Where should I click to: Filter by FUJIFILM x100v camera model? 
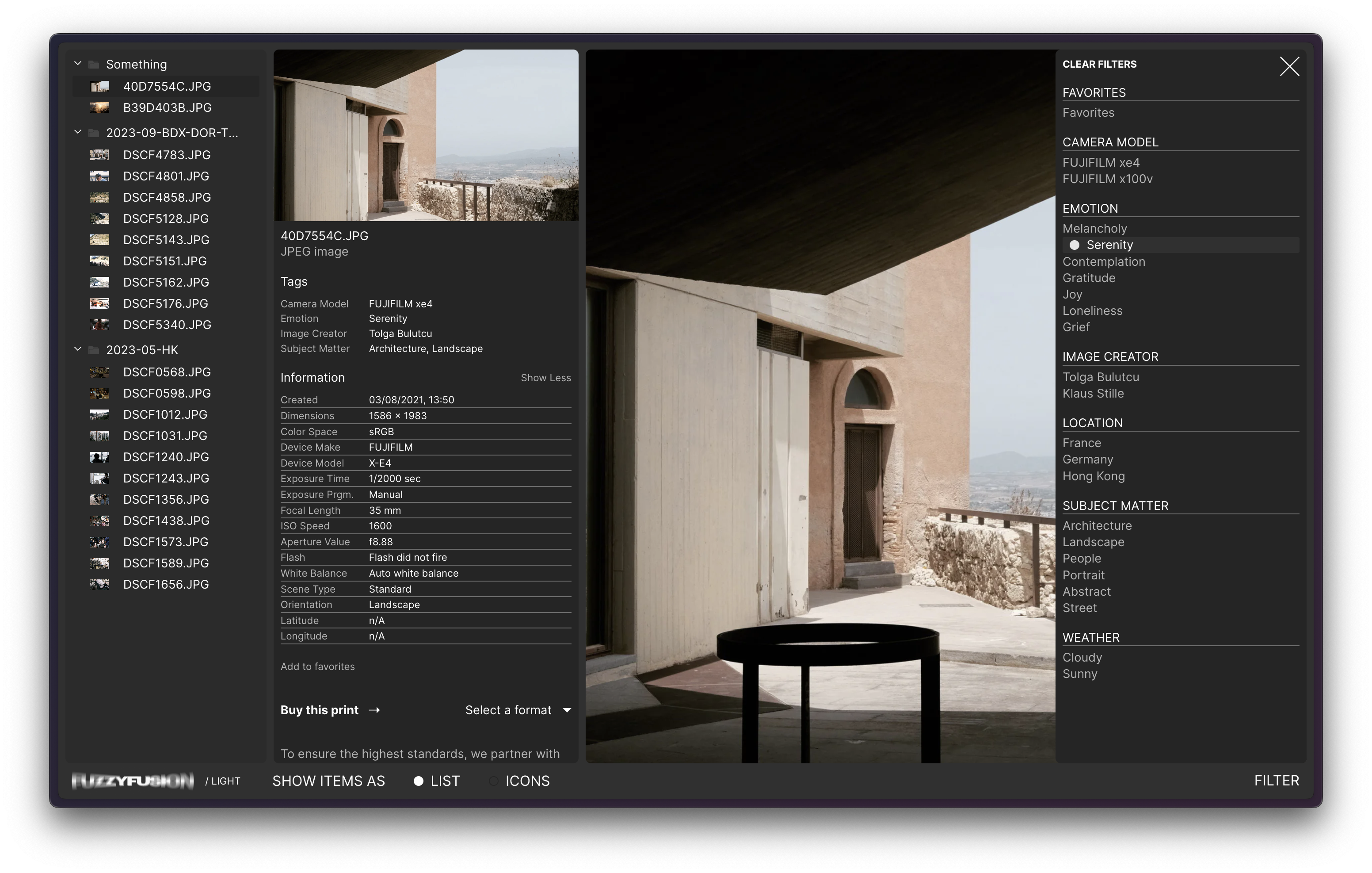pos(1107,179)
